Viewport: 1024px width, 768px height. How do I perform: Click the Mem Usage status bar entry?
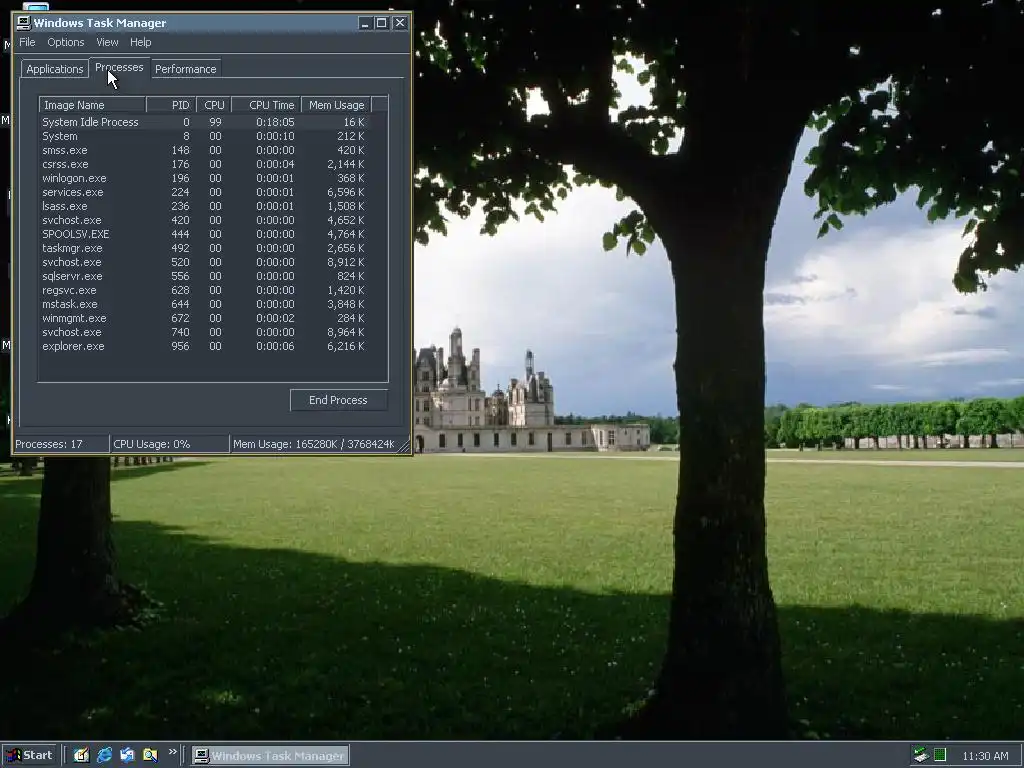(x=313, y=444)
